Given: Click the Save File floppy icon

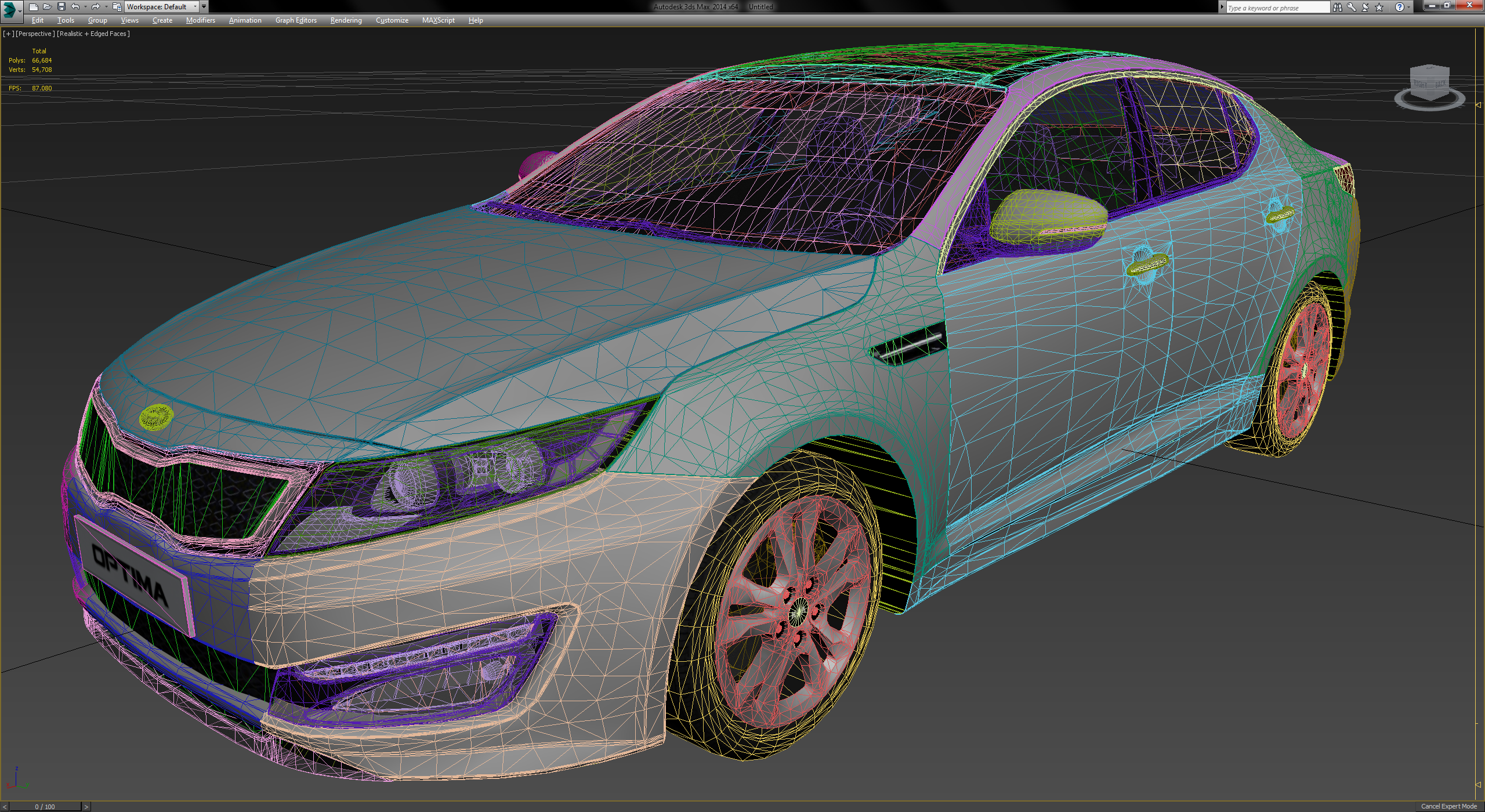Looking at the screenshot, I should pos(61,7).
